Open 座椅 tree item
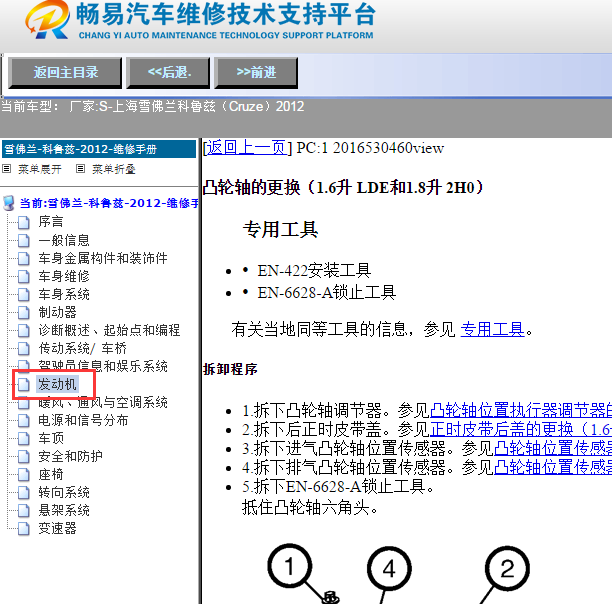 (51, 474)
